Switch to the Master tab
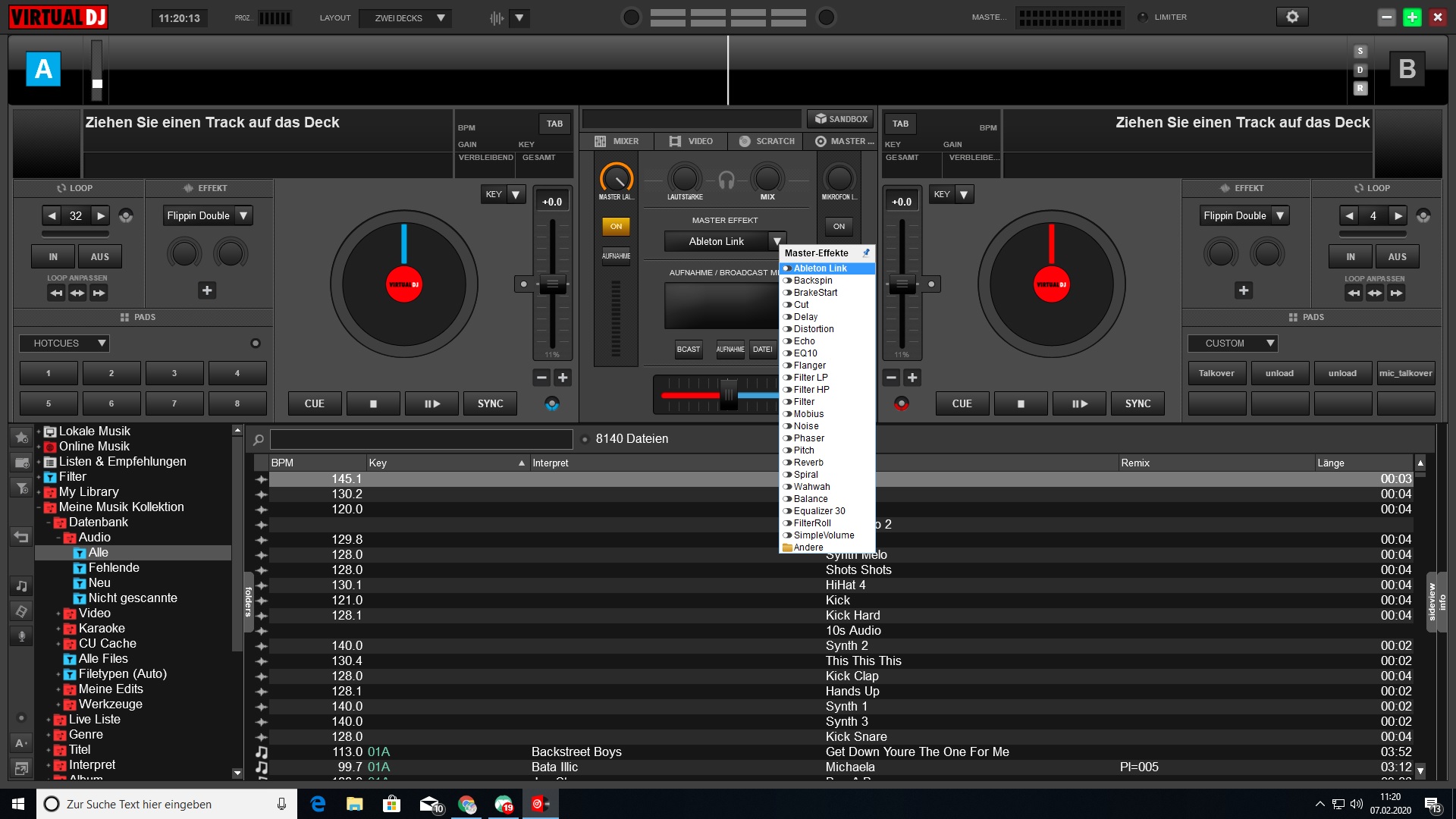1456x819 pixels. pyautogui.click(x=844, y=141)
